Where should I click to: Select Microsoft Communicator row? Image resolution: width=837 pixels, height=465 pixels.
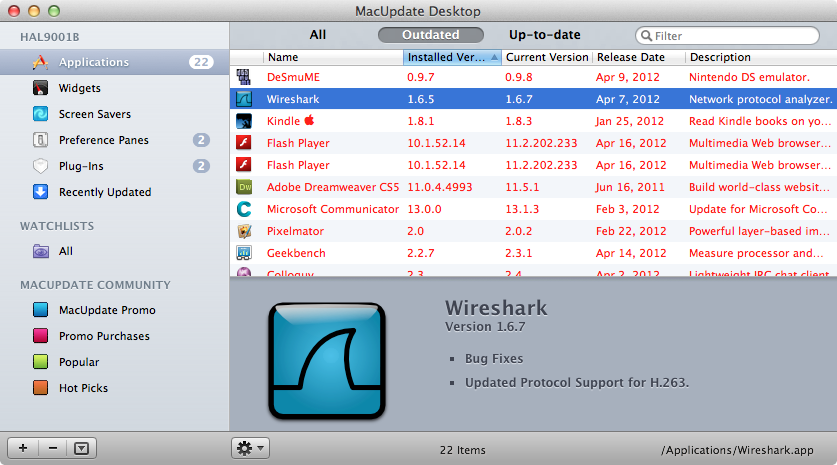point(333,209)
